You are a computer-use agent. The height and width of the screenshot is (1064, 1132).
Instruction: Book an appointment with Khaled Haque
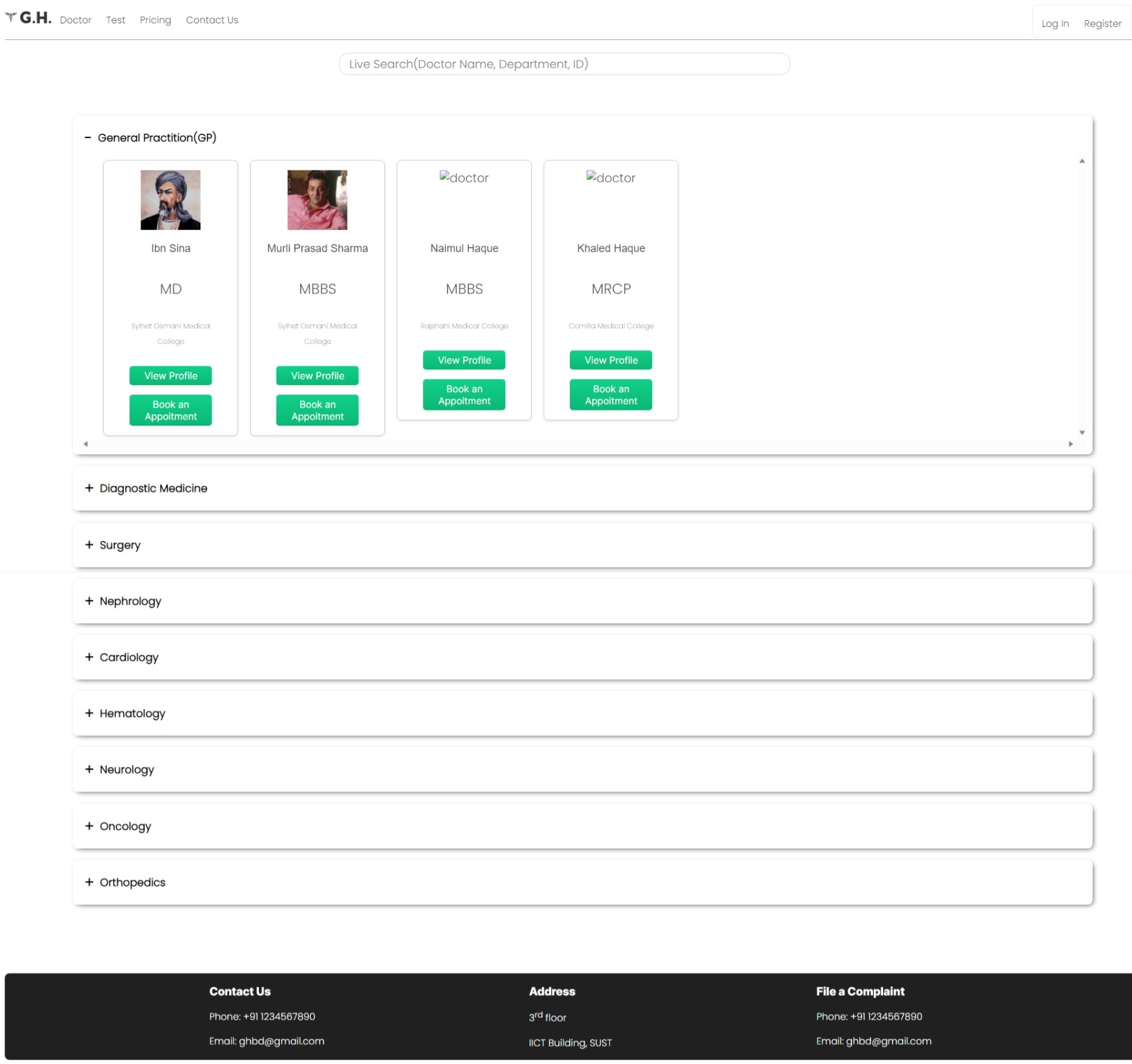click(610, 394)
